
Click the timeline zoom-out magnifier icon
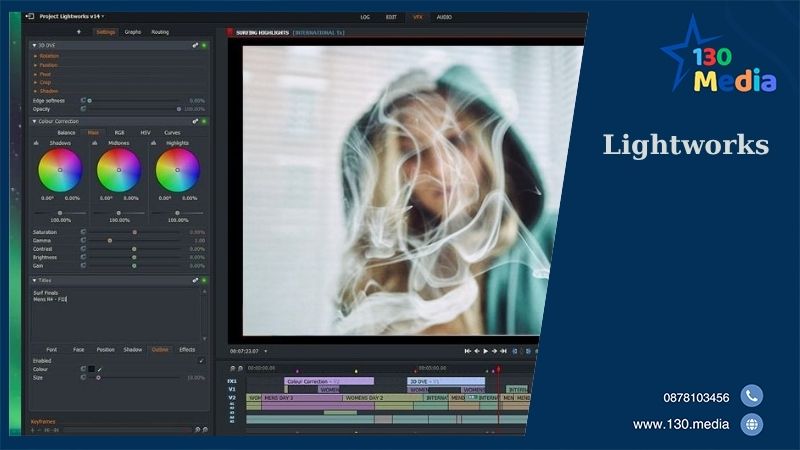click(x=233, y=367)
